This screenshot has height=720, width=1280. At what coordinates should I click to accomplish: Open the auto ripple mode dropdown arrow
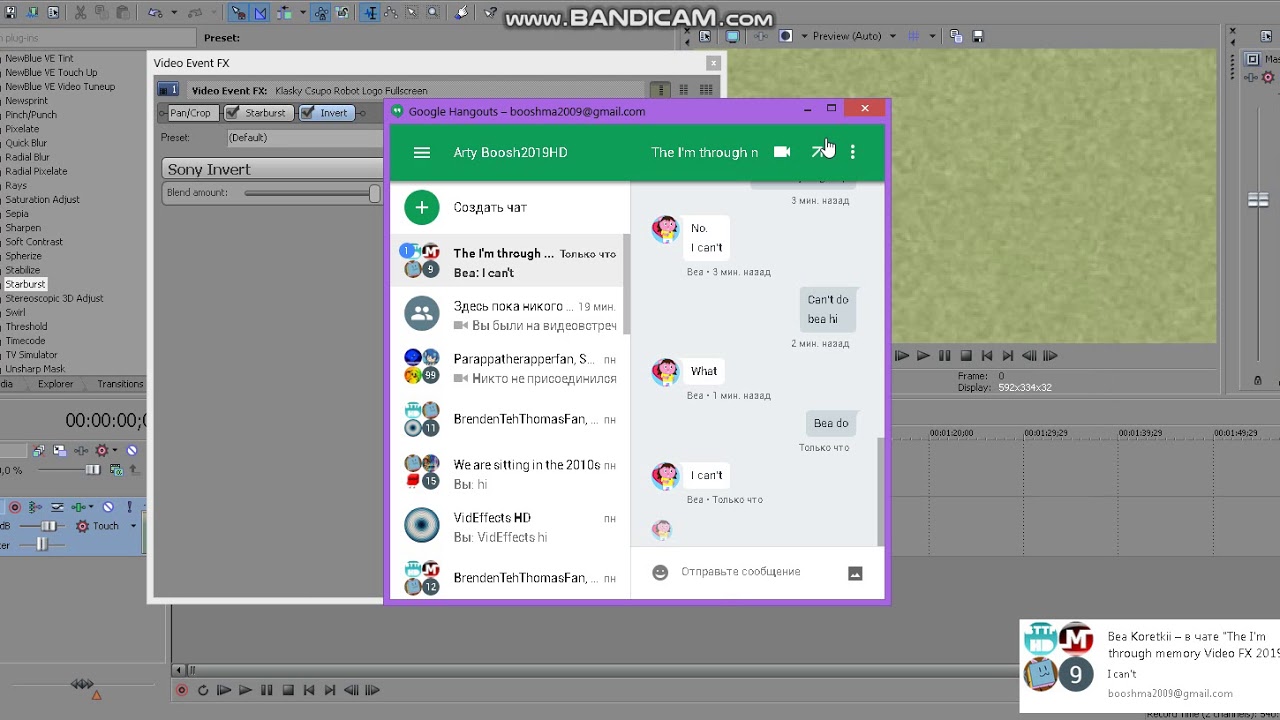[302, 13]
